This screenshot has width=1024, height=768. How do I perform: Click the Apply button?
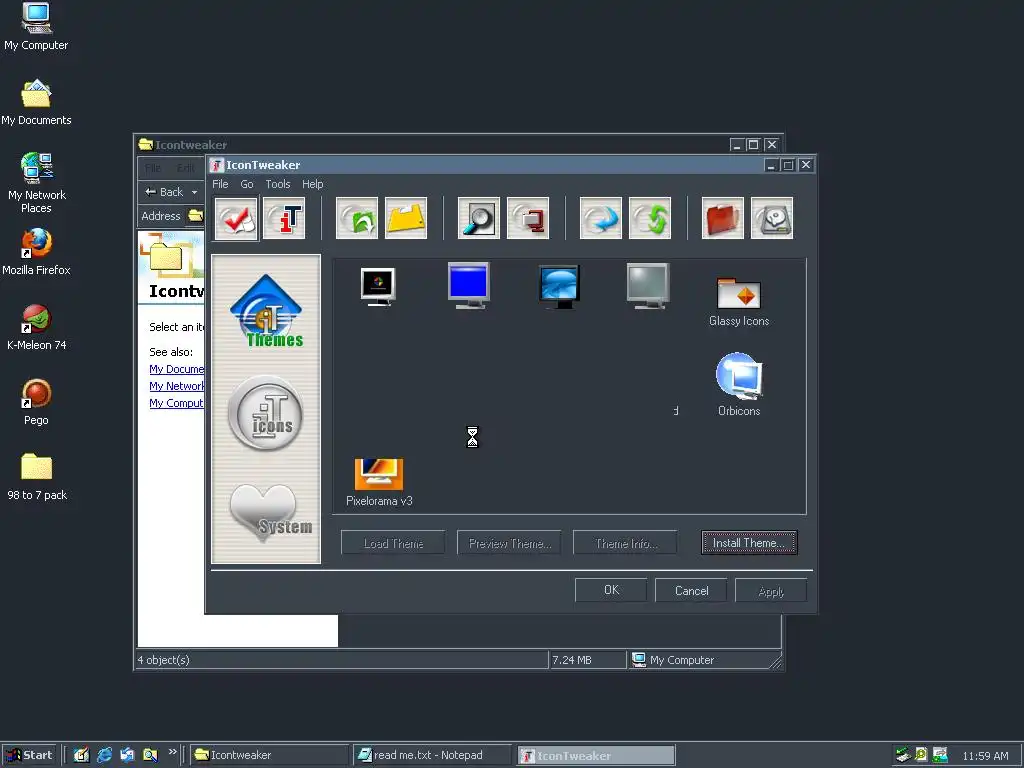pyautogui.click(x=771, y=590)
